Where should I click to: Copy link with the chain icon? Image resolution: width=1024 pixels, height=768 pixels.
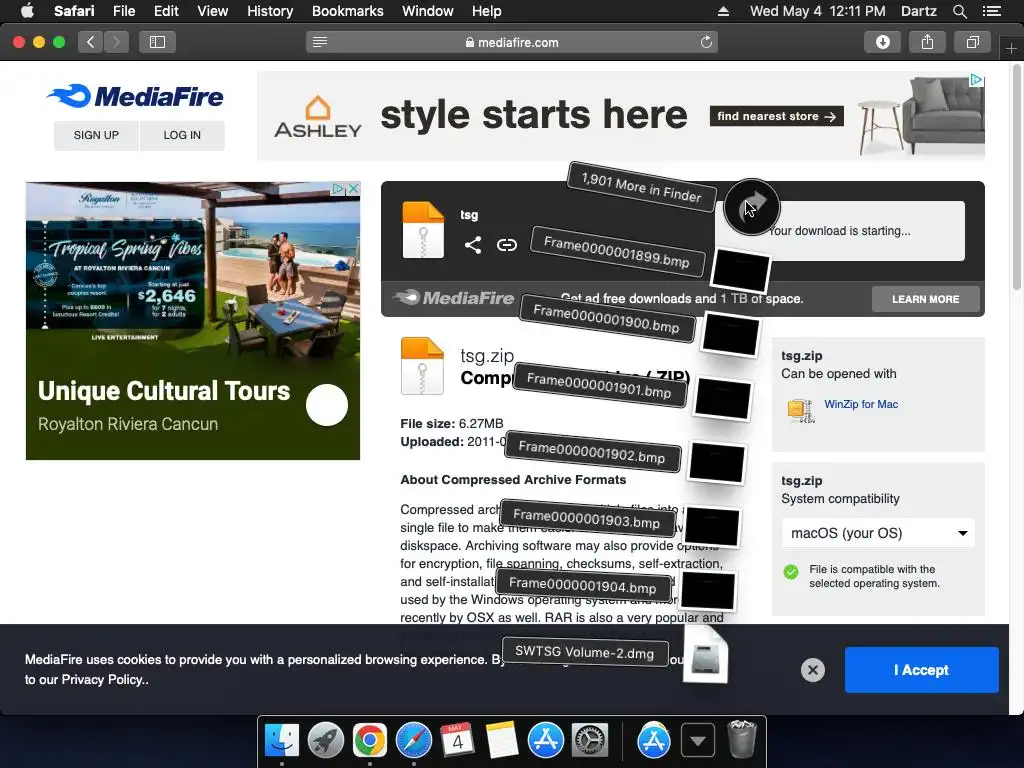(x=507, y=245)
